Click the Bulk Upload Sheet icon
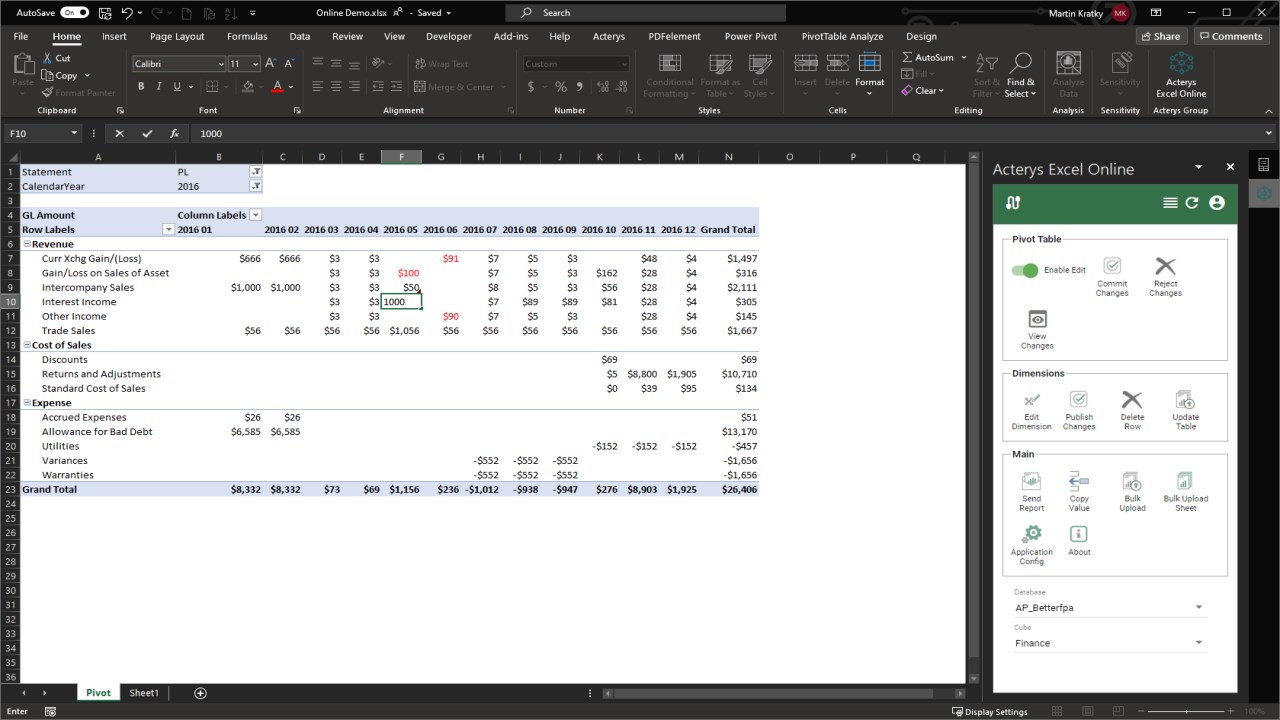 (x=1185, y=482)
